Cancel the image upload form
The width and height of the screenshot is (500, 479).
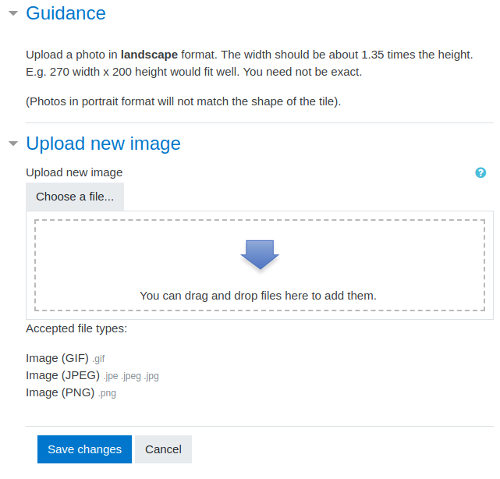[x=163, y=449]
